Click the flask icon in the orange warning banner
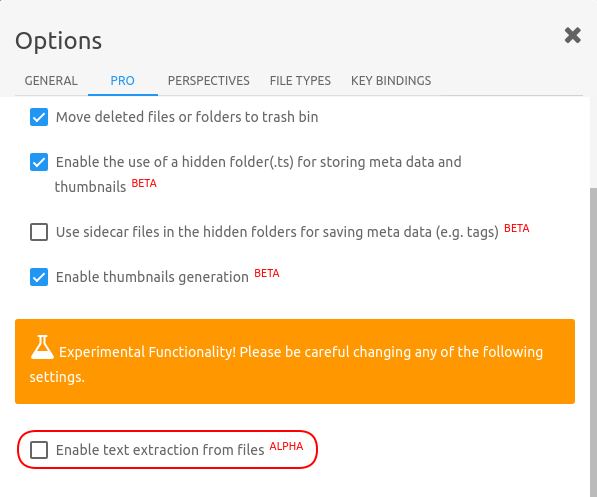The height and width of the screenshot is (497, 597). (x=42, y=347)
